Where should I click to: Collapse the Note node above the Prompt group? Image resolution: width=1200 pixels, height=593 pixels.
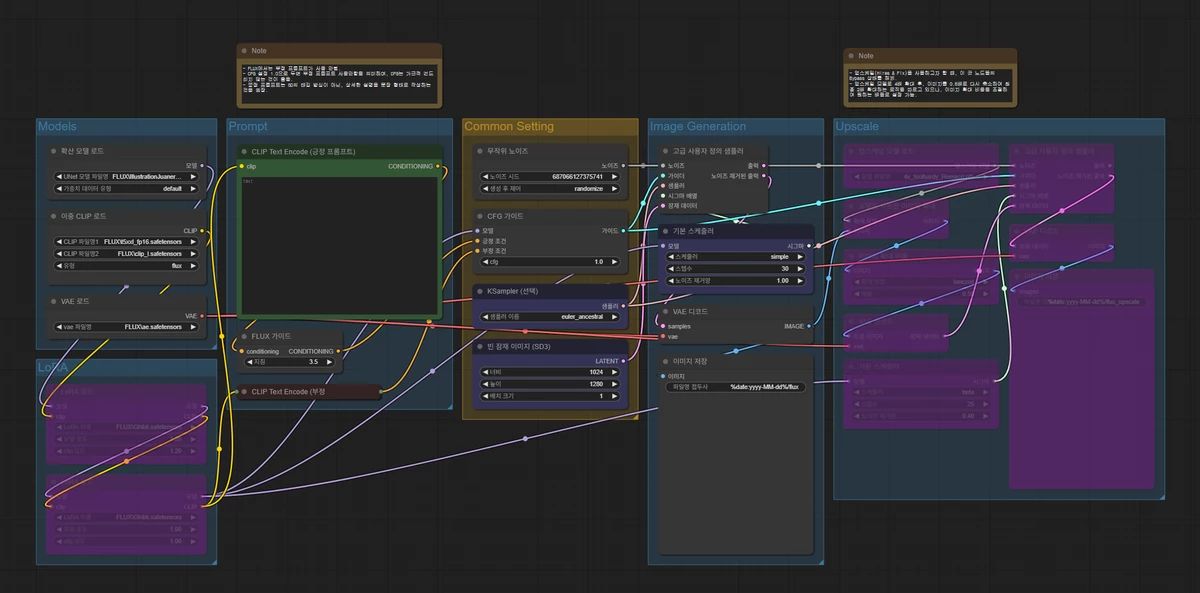[244, 50]
